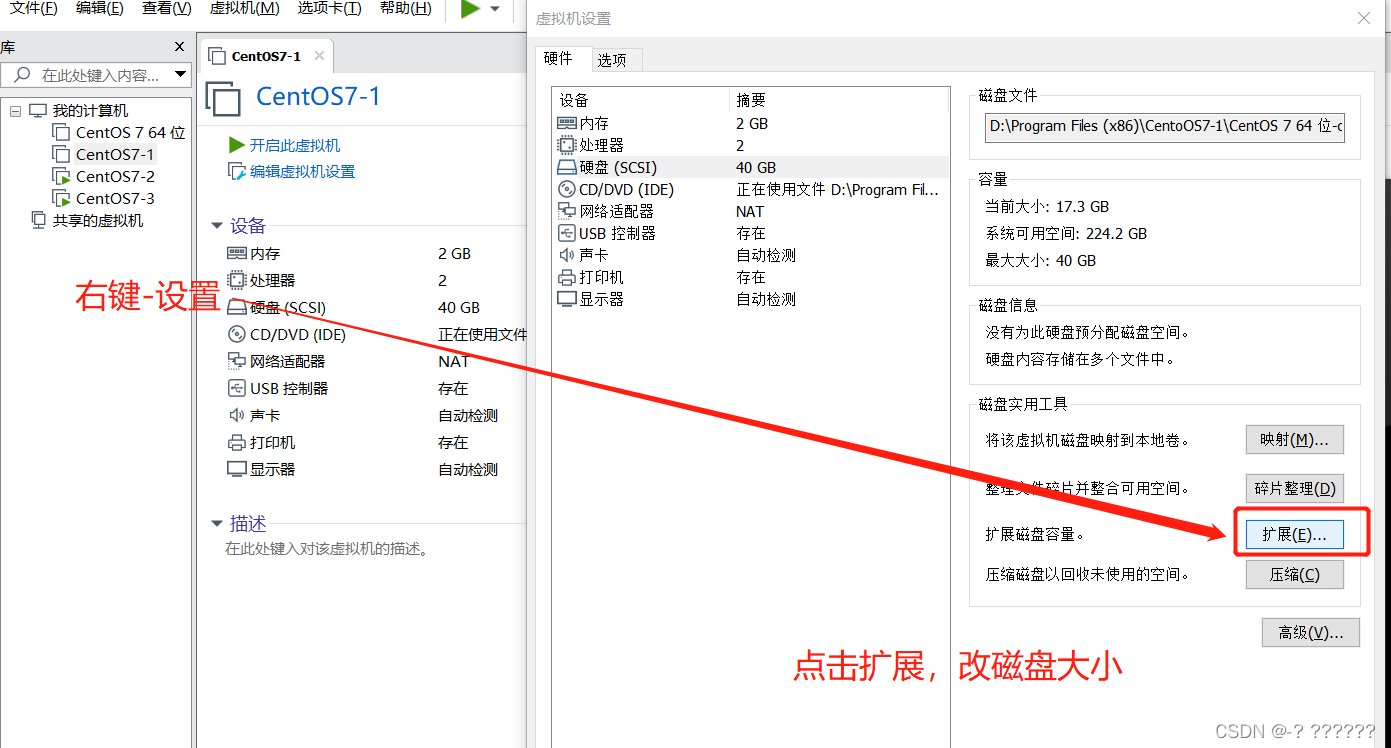Click the CD/DVD (IDE) disc icon in the main window's 设备 list
1391x748 pixels.
pos(237,334)
